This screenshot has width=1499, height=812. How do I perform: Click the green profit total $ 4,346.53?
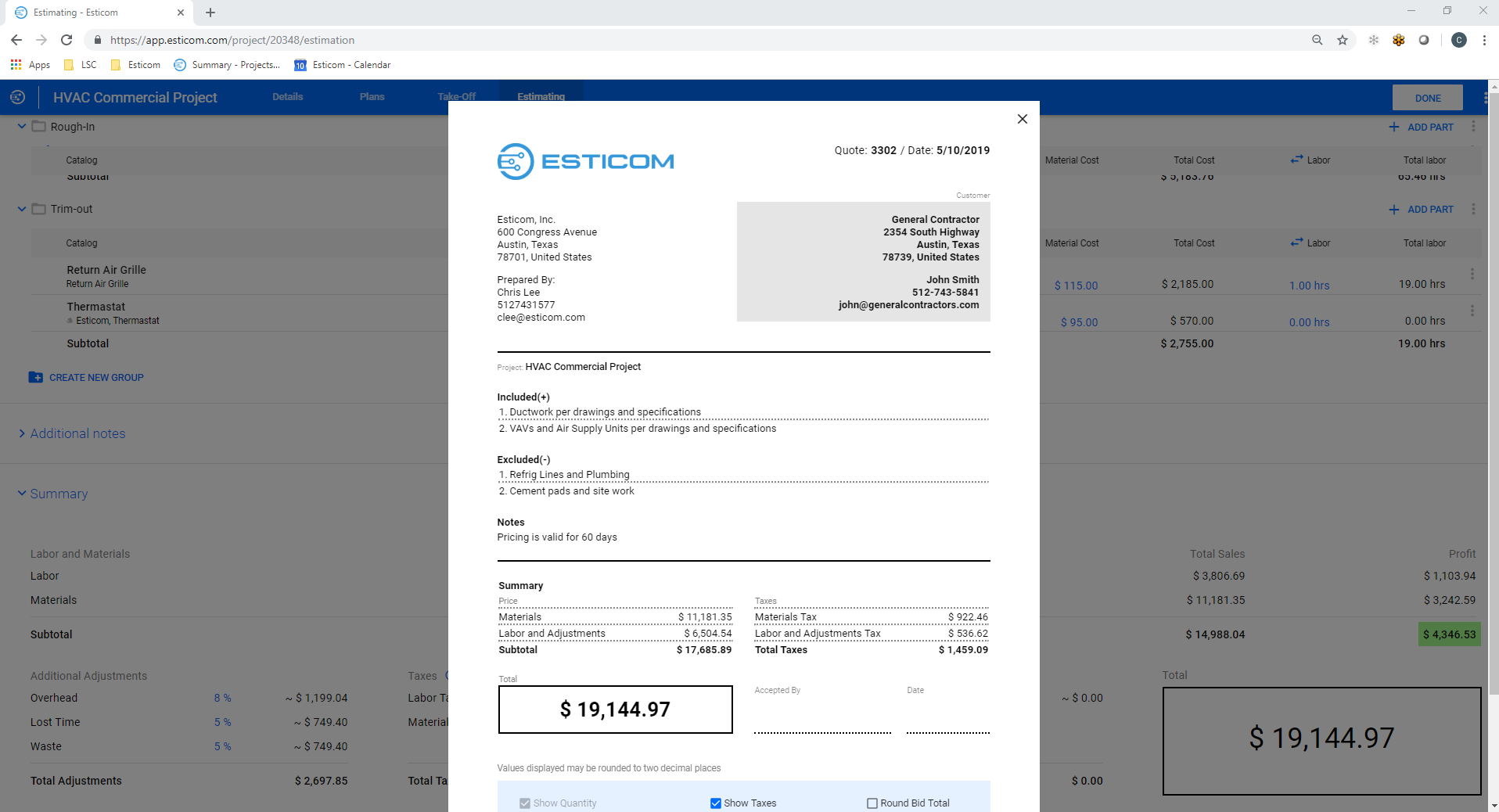tap(1449, 634)
